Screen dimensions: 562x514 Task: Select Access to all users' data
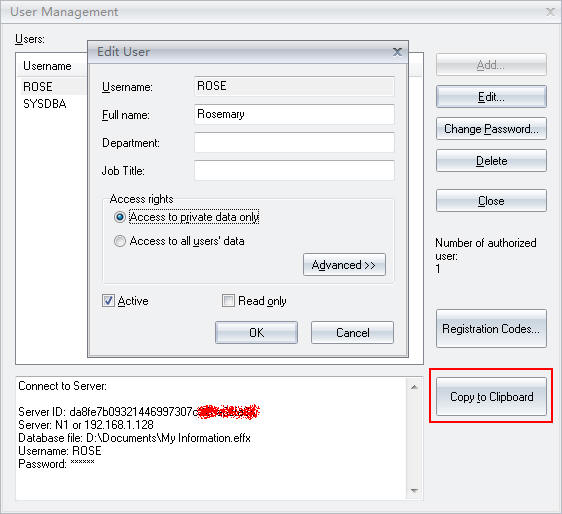coord(119,241)
